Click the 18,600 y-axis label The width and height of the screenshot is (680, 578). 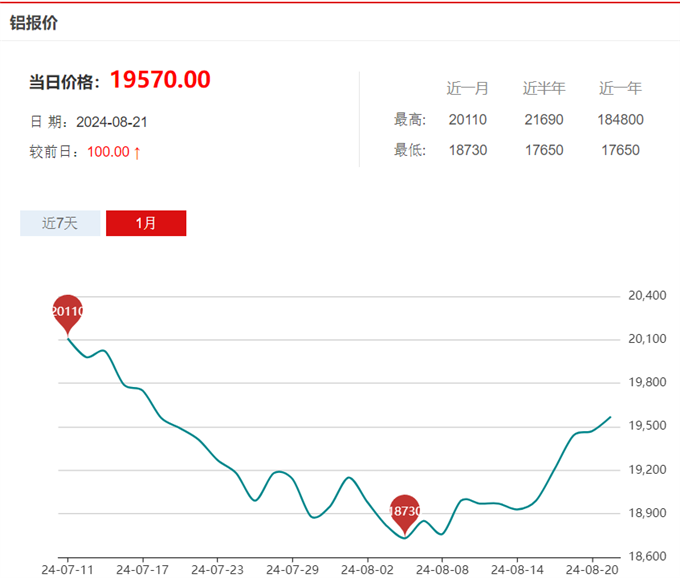click(647, 556)
